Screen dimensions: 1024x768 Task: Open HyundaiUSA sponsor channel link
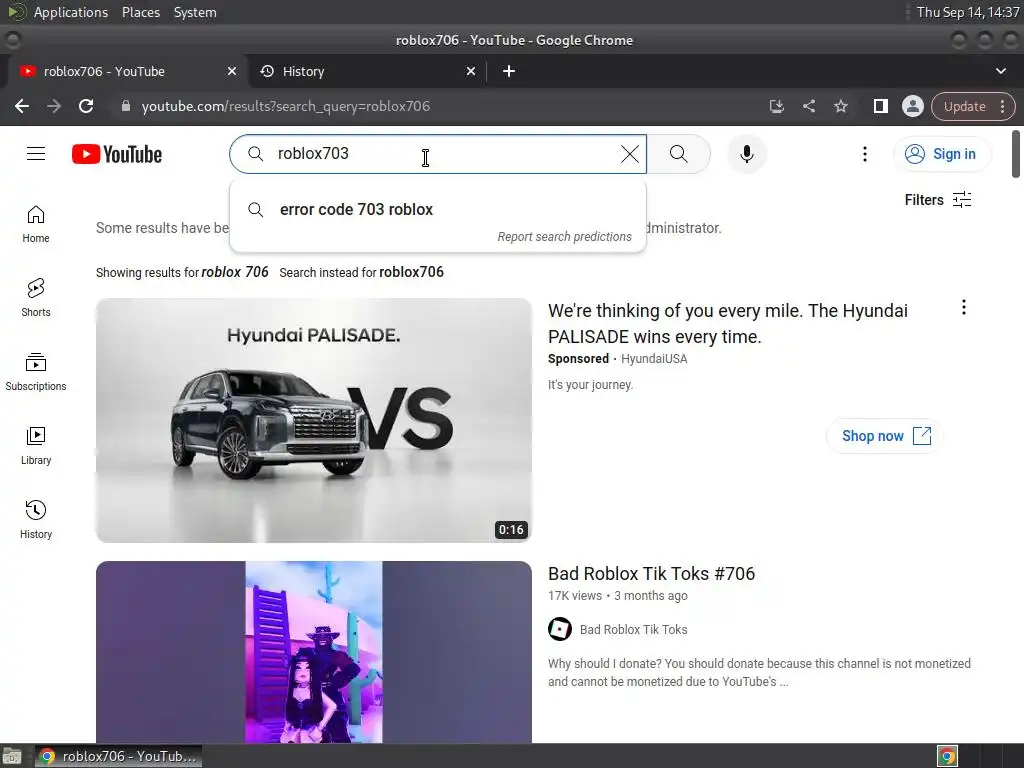coord(654,359)
